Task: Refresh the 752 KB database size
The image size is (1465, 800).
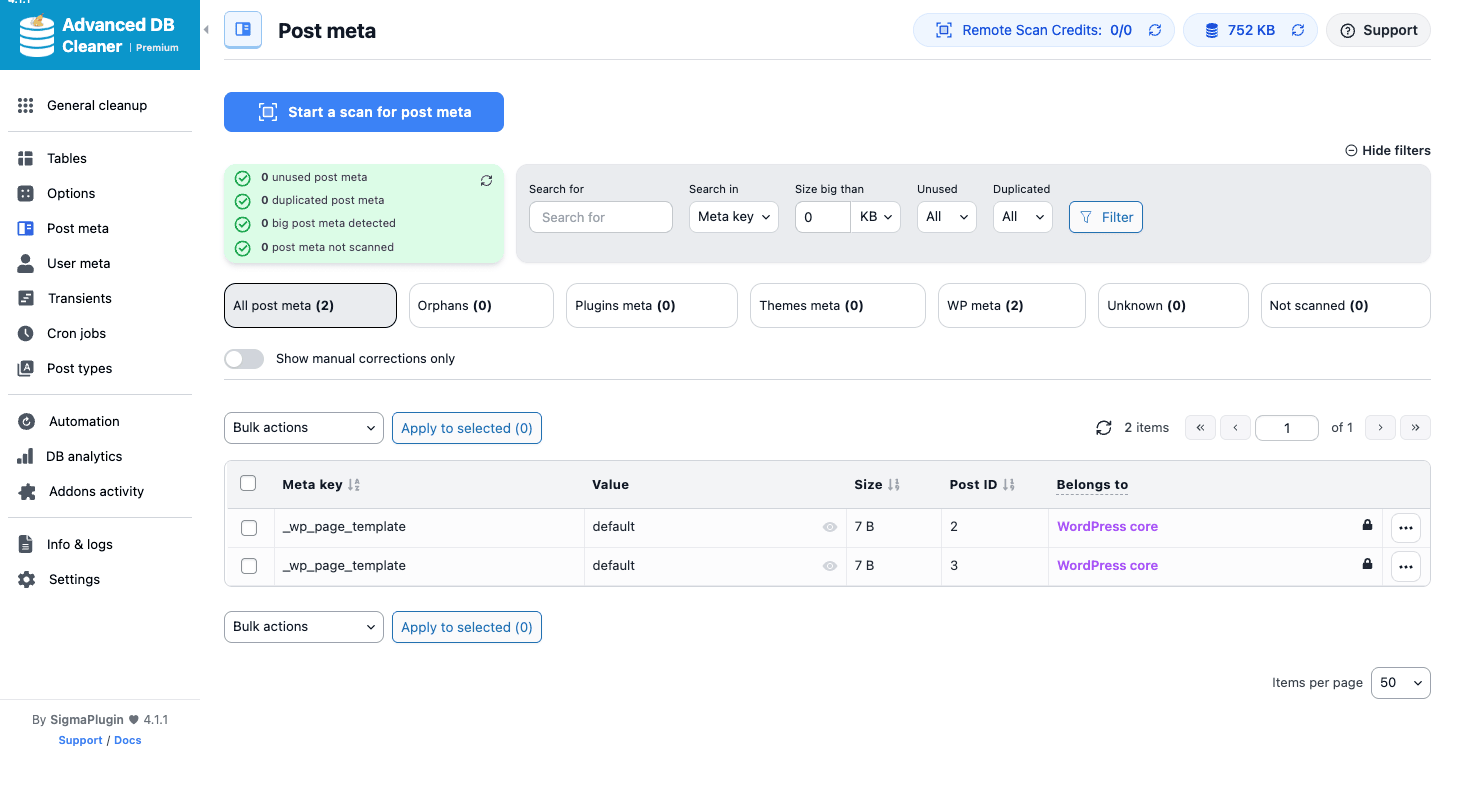Action: point(1298,30)
